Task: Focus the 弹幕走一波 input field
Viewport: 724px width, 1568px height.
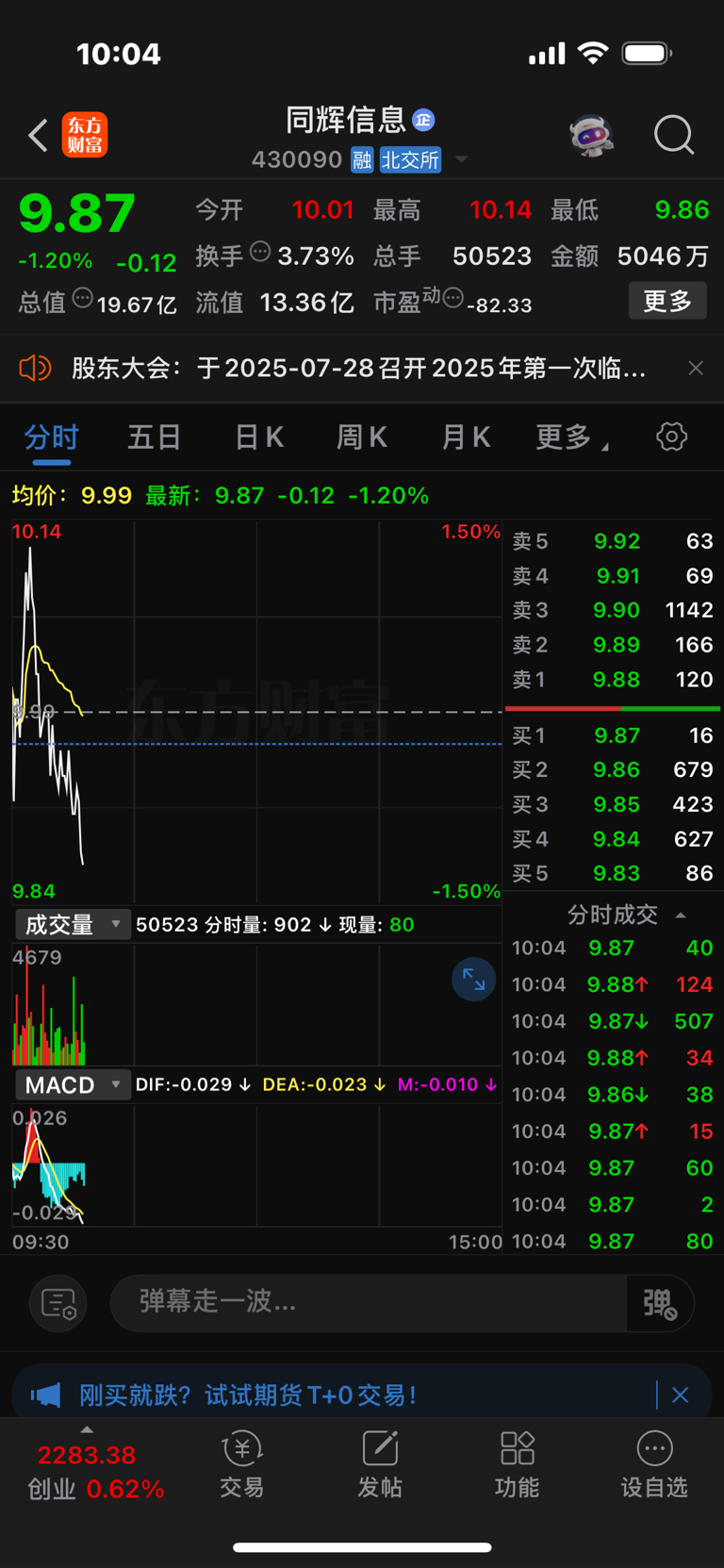Action: (x=368, y=1303)
